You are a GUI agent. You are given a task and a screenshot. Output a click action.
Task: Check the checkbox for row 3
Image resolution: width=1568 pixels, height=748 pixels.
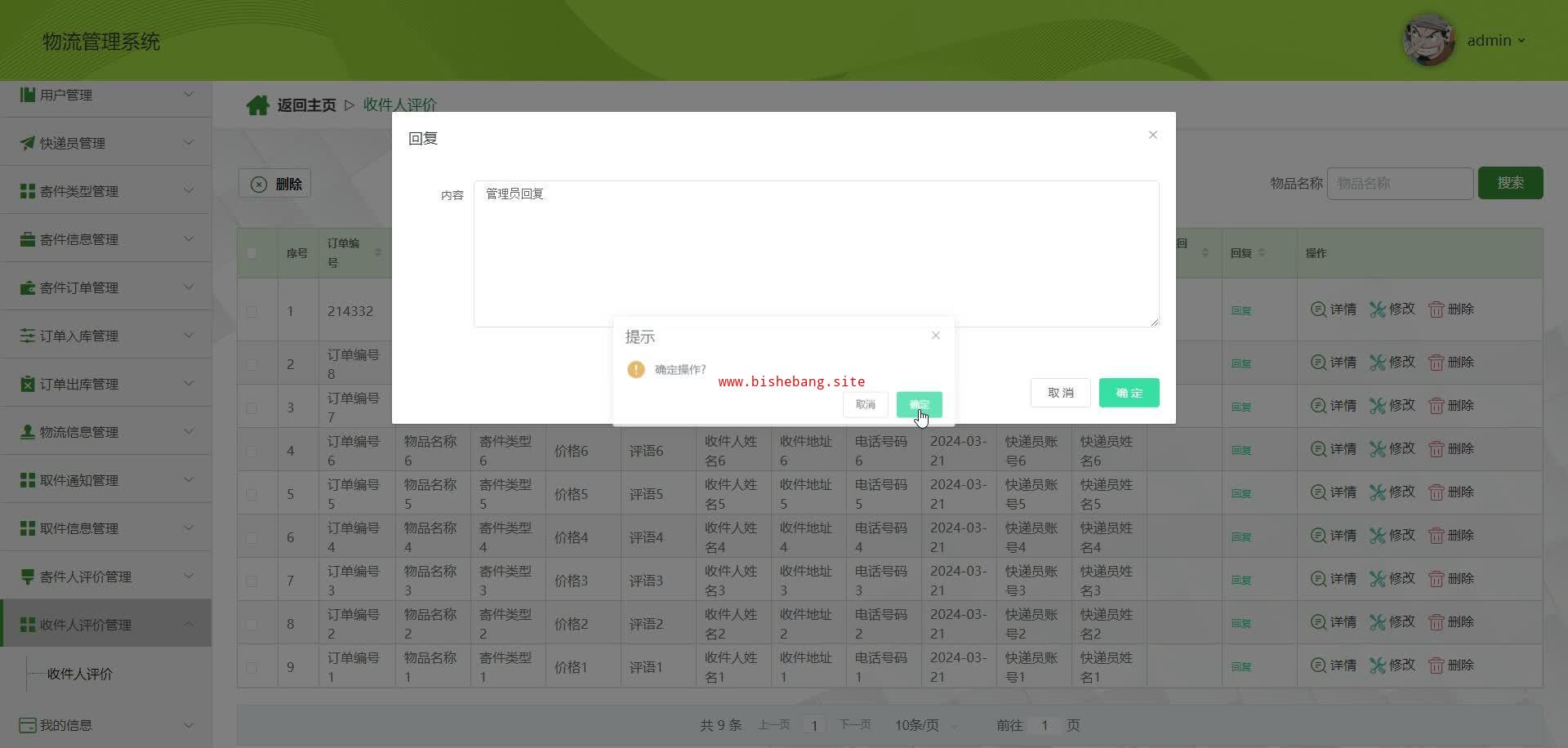252,407
